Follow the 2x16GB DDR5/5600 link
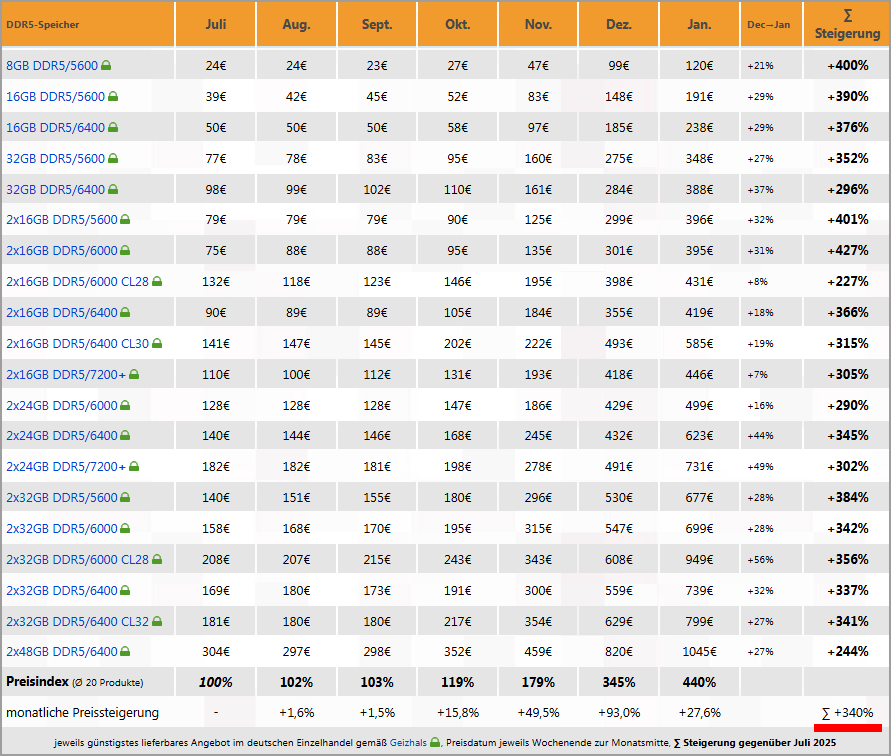Image resolution: width=891 pixels, height=756 pixels. coord(61,220)
